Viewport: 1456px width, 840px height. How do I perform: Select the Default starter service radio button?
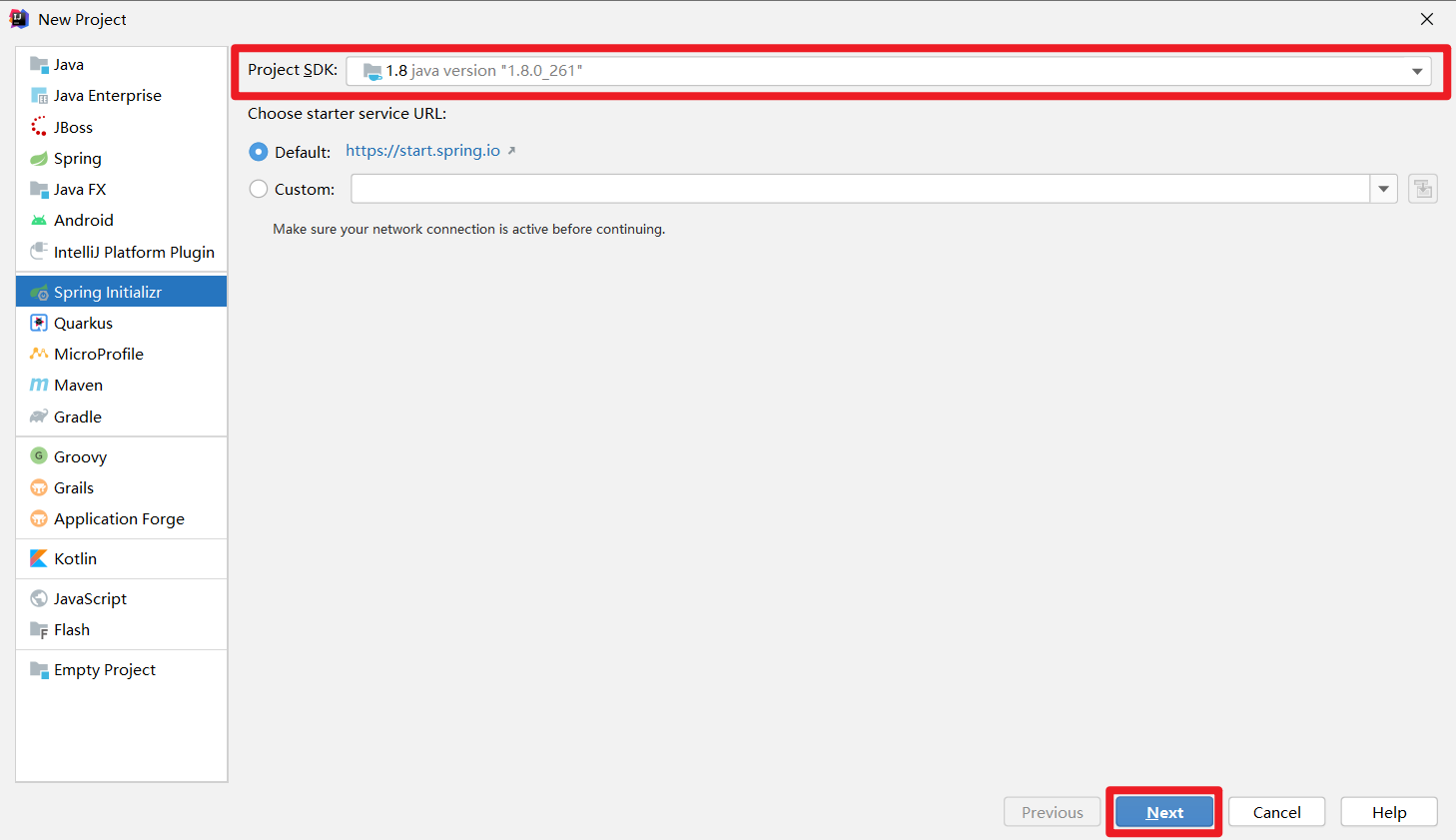(x=259, y=152)
